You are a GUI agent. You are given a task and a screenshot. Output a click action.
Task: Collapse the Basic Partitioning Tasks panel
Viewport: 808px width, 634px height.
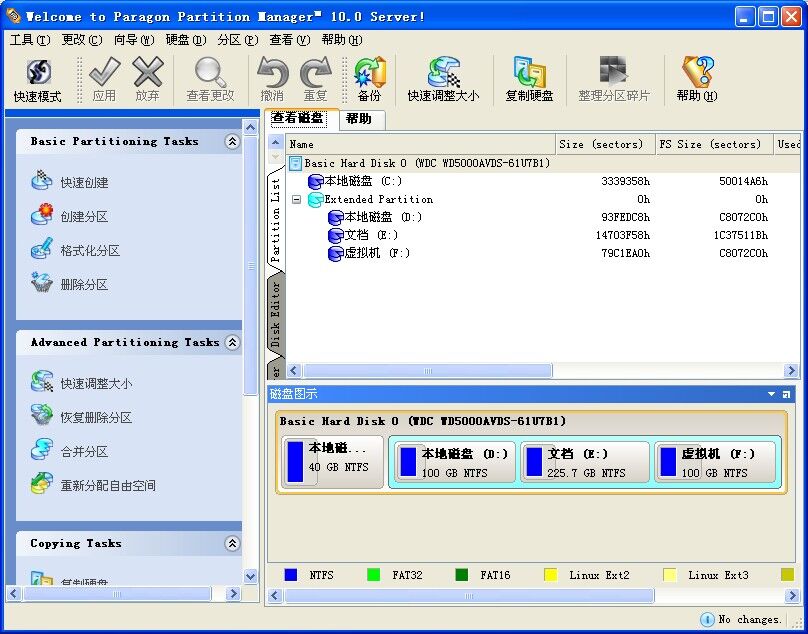pyautogui.click(x=232, y=141)
